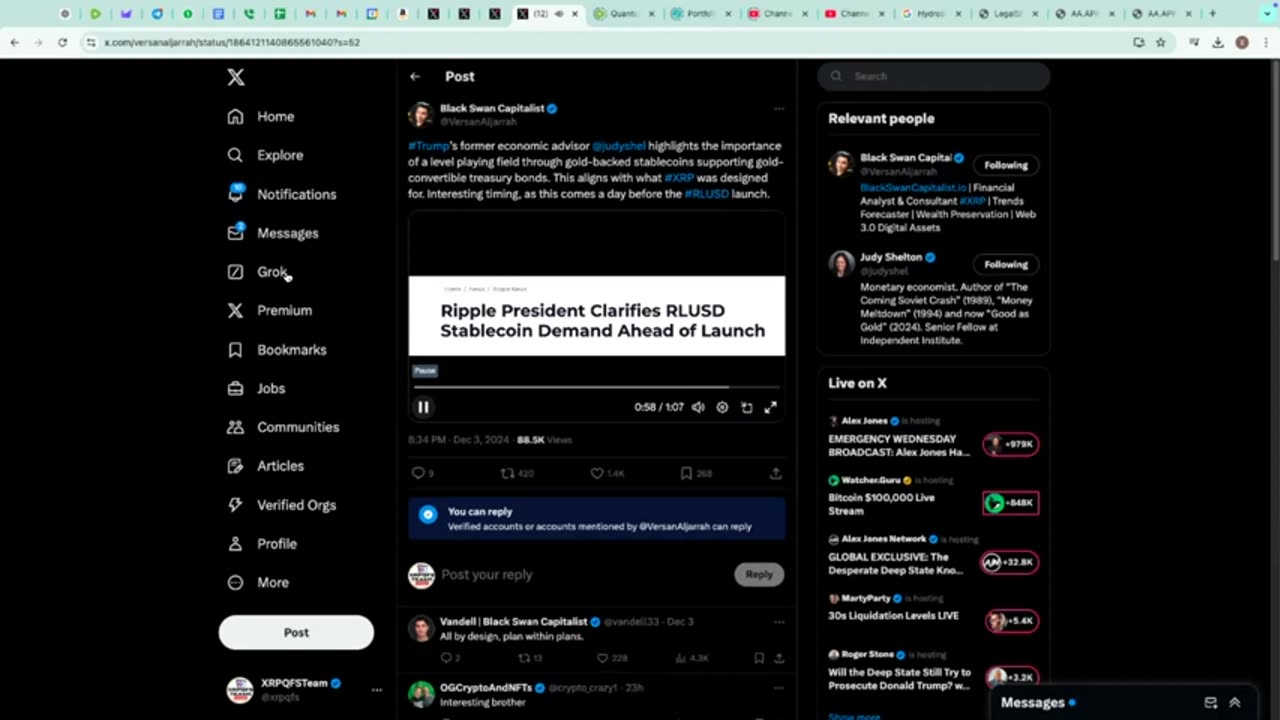Click the search box on X
The image size is (1280, 720).
pos(934,76)
